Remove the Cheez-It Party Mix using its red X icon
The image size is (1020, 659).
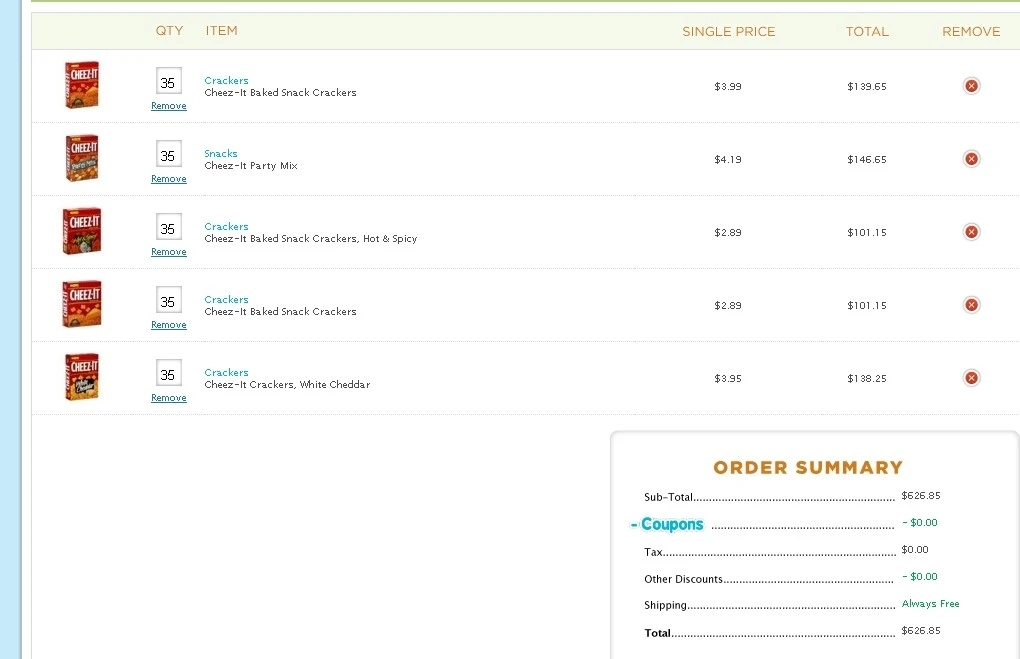(x=971, y=159)
